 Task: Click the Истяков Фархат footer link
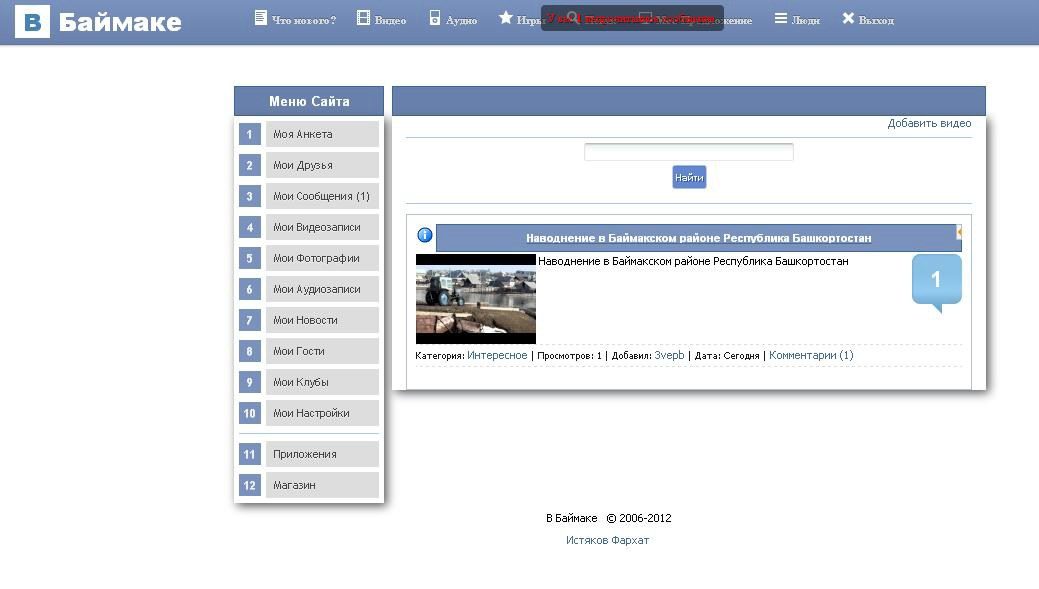click(x=608, y=540)
